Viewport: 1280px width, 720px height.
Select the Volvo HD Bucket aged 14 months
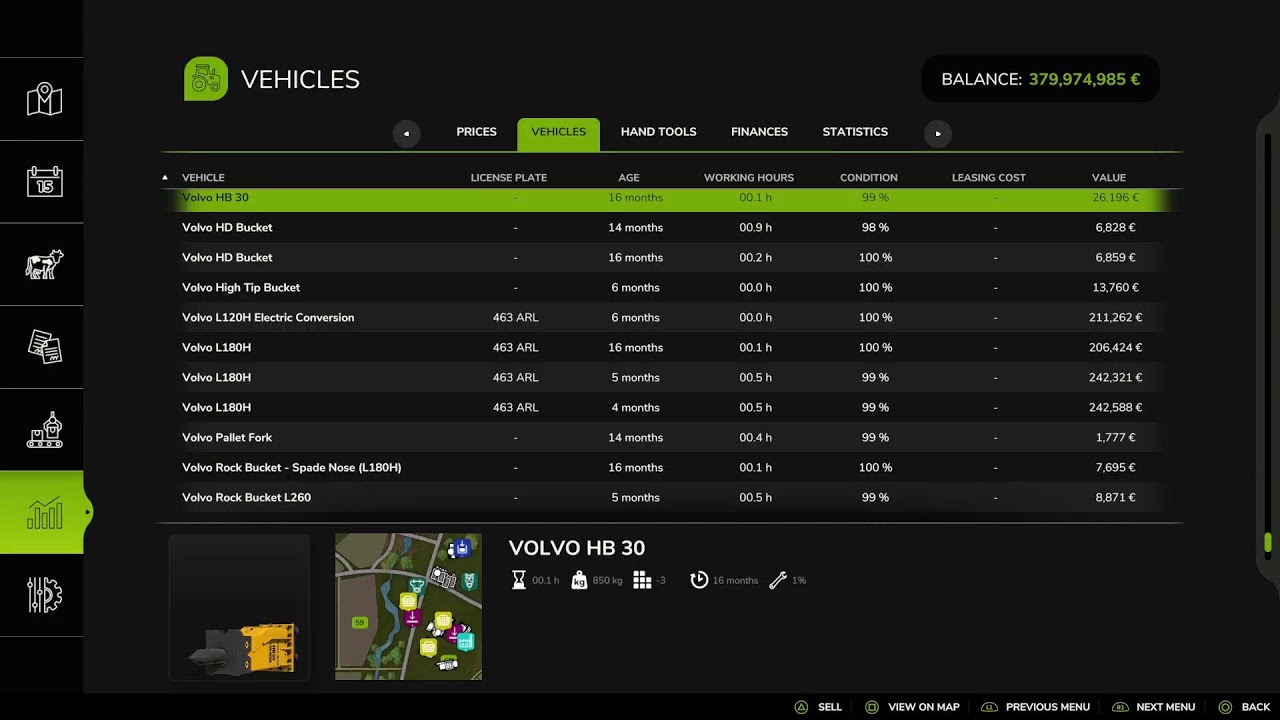point(672,228)
